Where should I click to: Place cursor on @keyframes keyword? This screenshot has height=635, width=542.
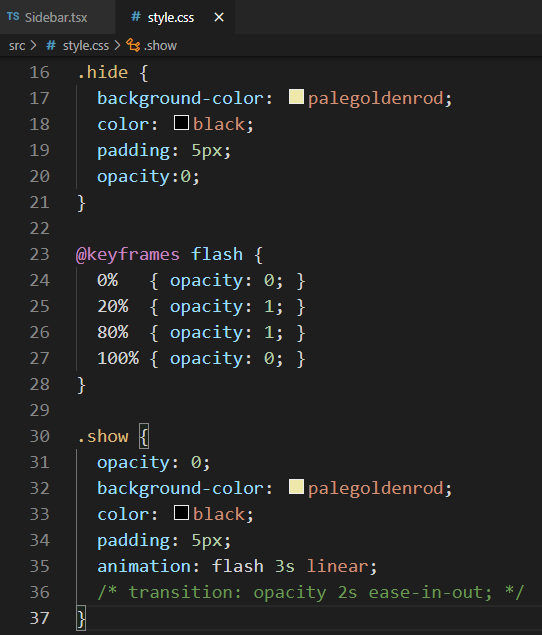point(128,255)
